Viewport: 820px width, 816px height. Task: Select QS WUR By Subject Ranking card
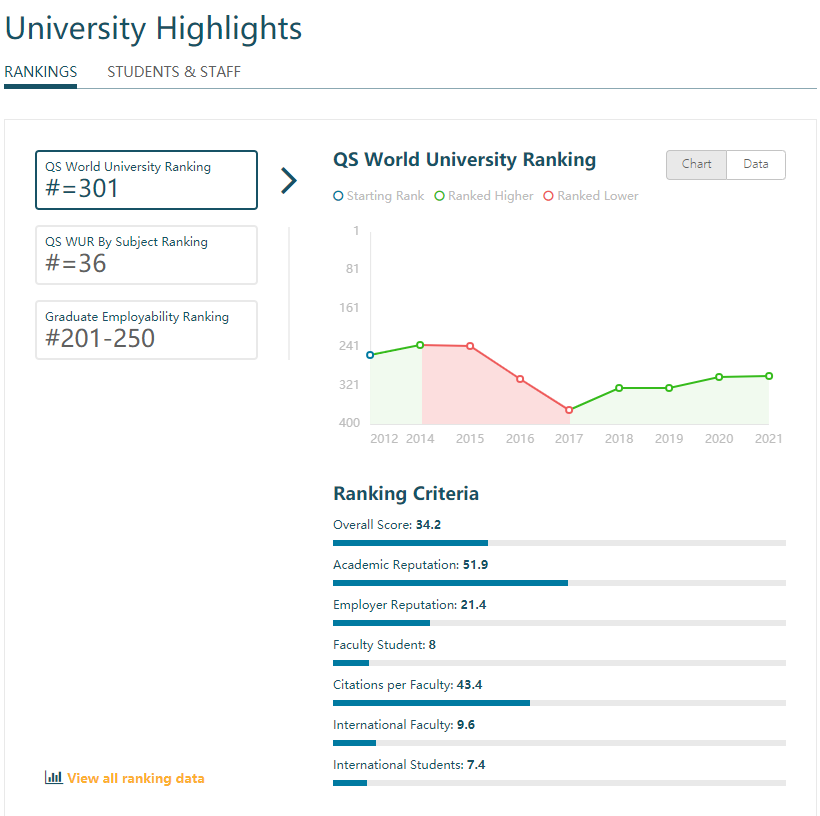(146, 255)
